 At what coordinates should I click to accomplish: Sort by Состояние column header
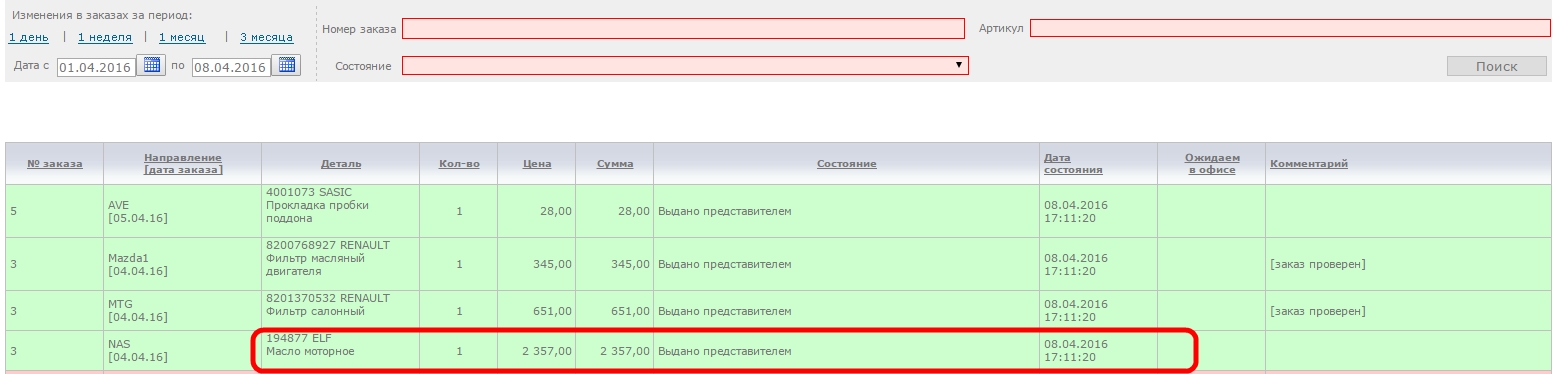(846, 163)
